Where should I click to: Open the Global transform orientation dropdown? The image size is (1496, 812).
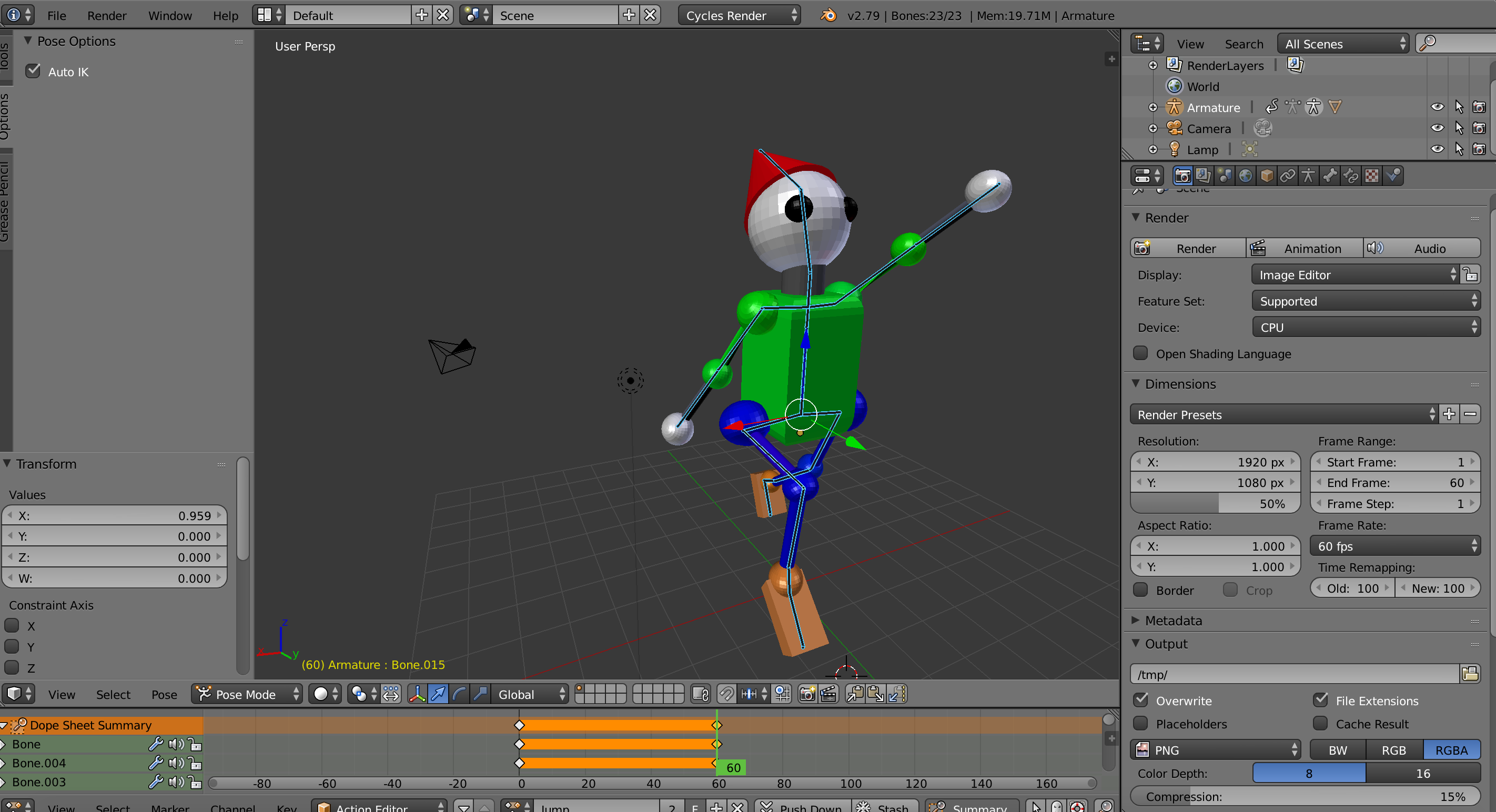tap(529, 694)
